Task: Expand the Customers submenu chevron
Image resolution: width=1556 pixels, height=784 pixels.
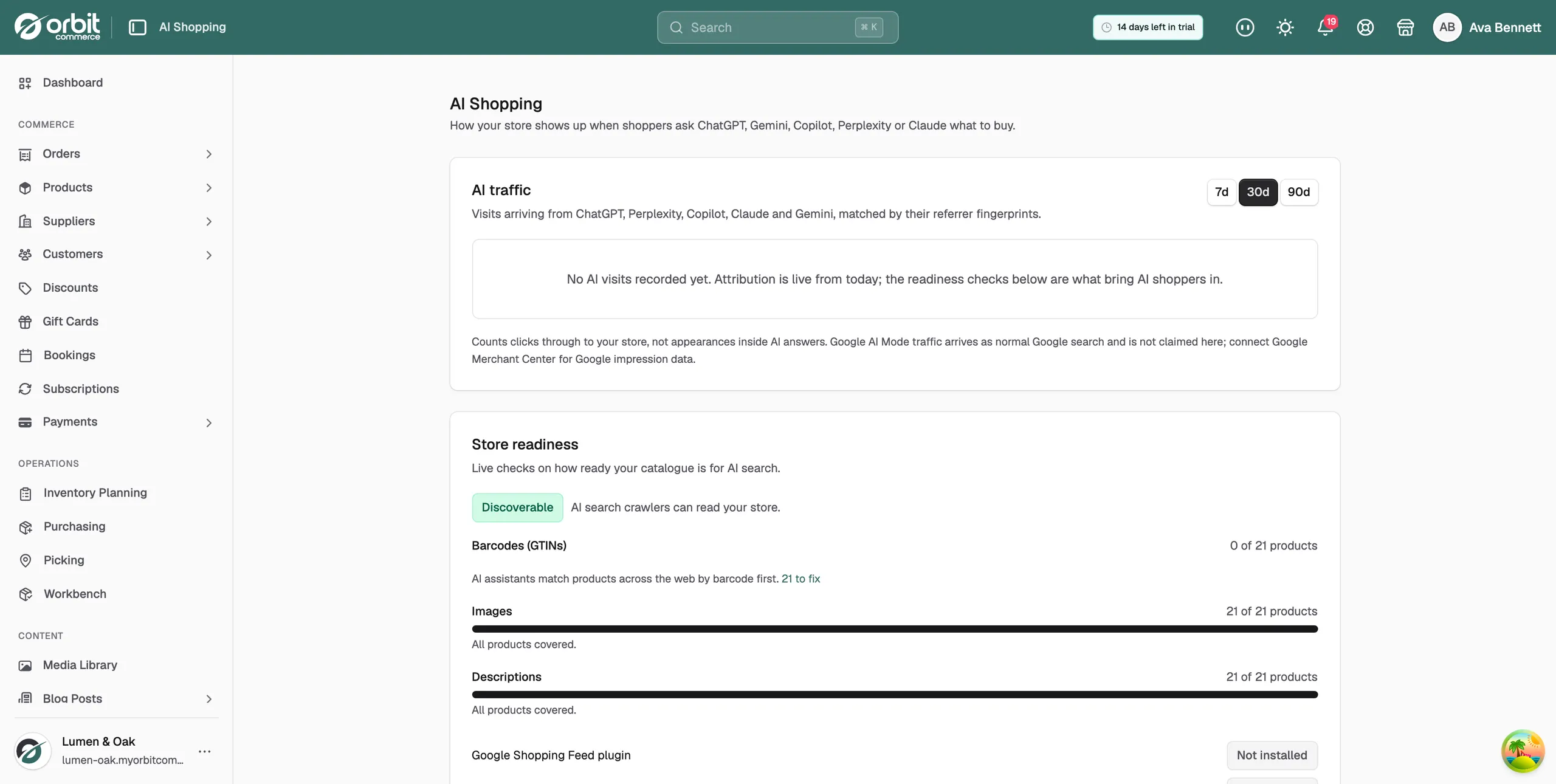Action: (x=208, y=255)
